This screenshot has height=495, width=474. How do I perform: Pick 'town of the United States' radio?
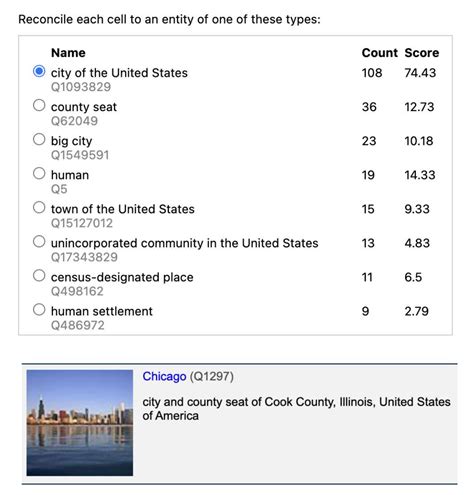click(39, 207)
